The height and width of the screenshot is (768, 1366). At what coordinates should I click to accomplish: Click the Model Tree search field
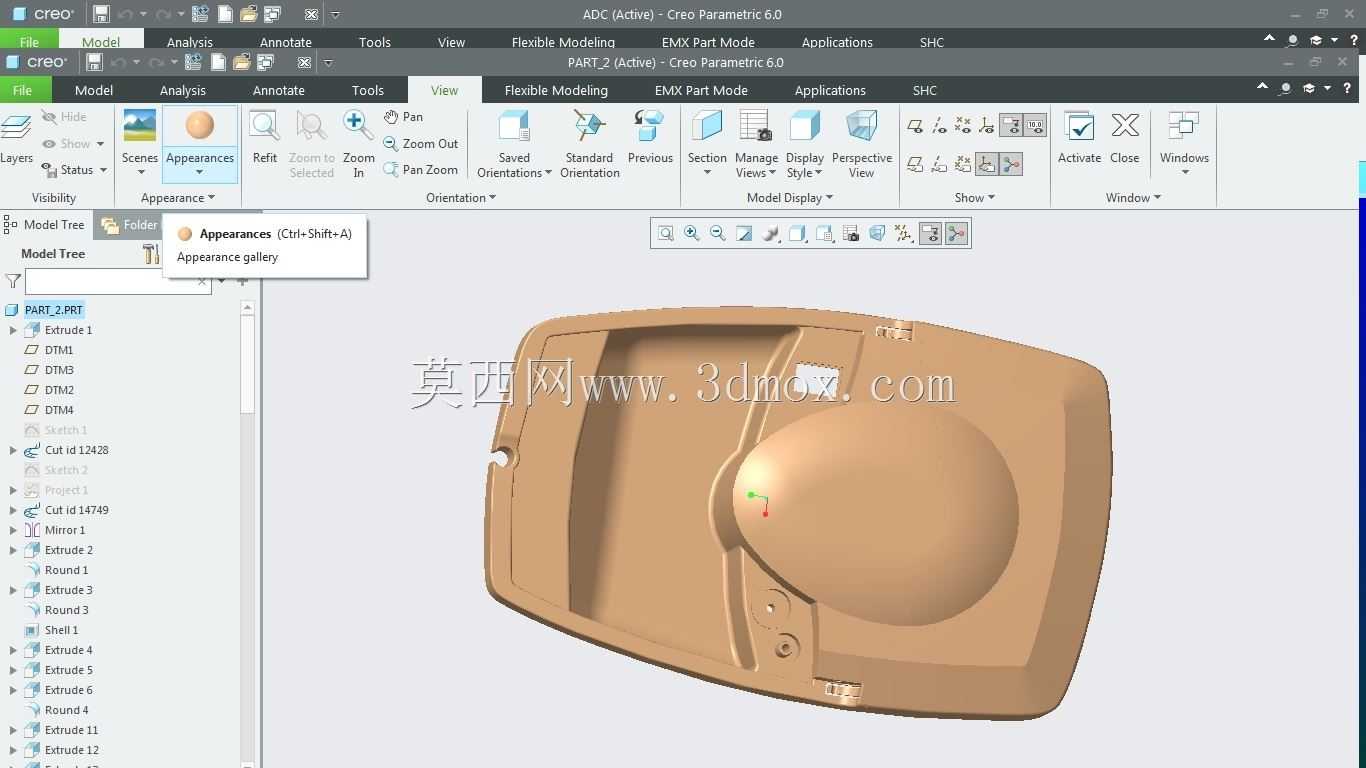point(118,282)
